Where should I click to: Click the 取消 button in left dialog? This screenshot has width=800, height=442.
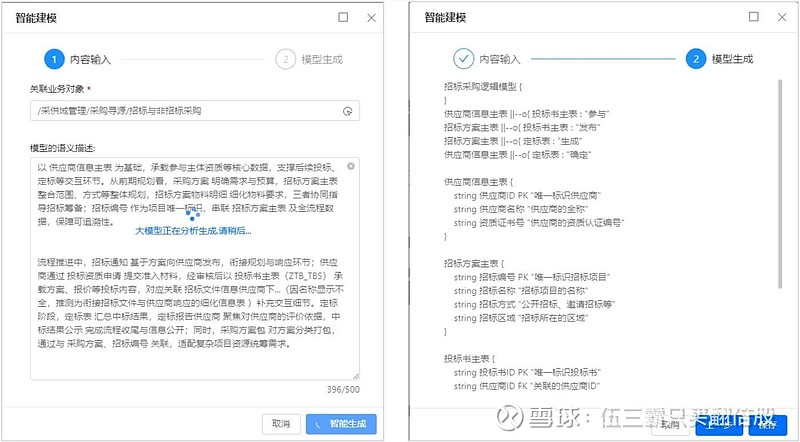tap(281, 424)
